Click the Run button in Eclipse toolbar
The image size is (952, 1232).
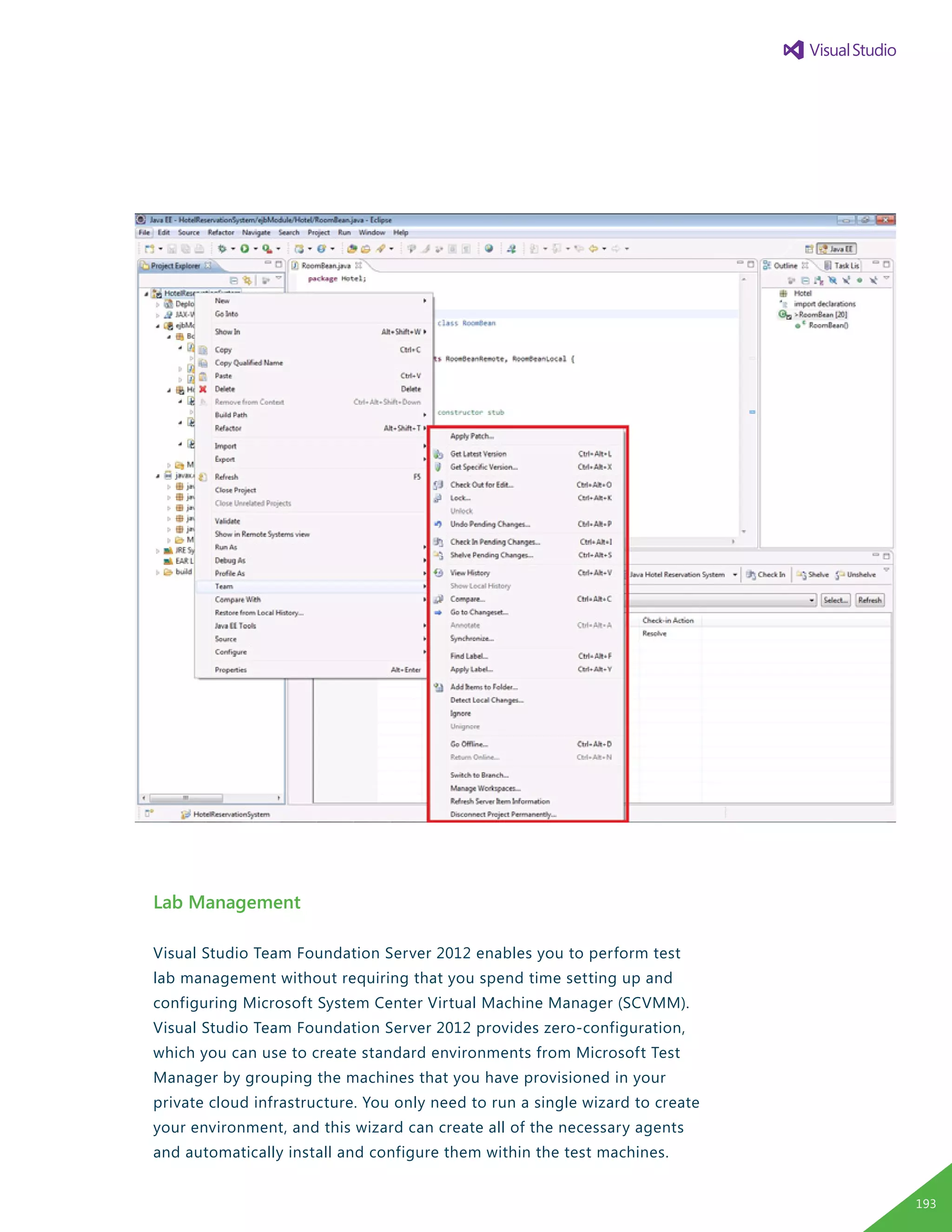pyautogui.click(x=244, y=249)
